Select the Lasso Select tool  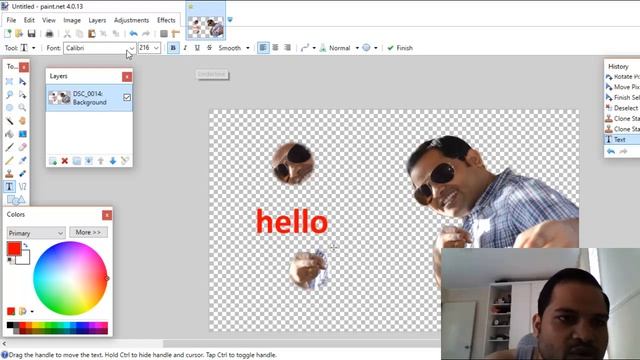click(9, 95)
